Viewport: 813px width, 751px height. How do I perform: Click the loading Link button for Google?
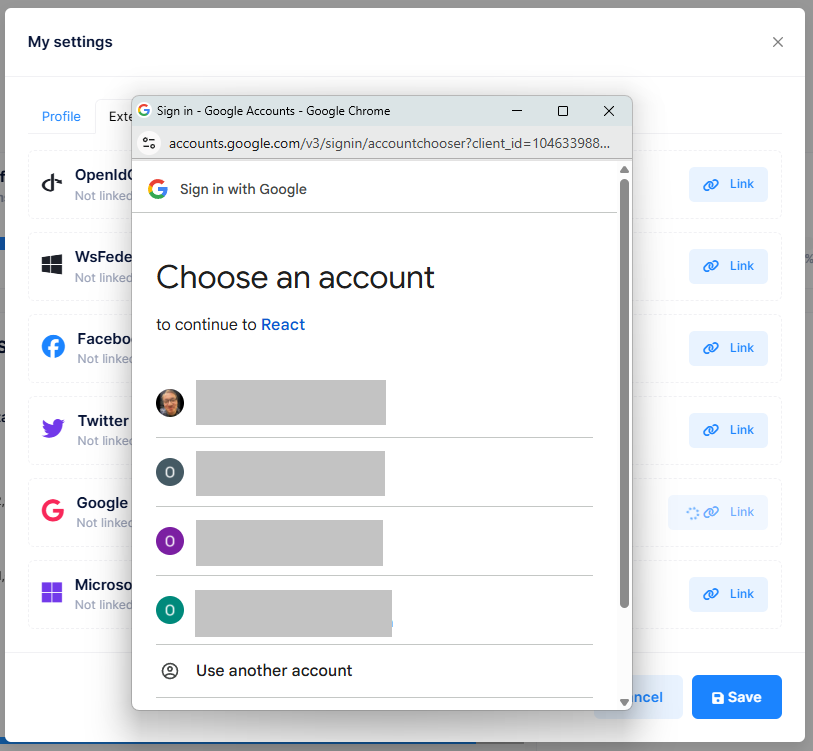718,512
